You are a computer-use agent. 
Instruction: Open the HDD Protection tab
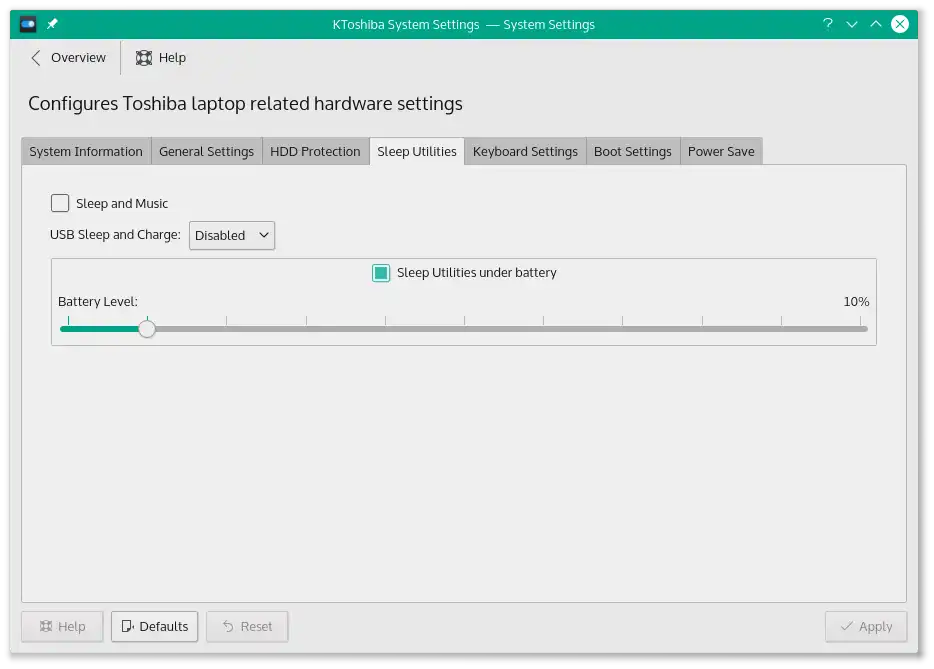click(x=315, y=151)
